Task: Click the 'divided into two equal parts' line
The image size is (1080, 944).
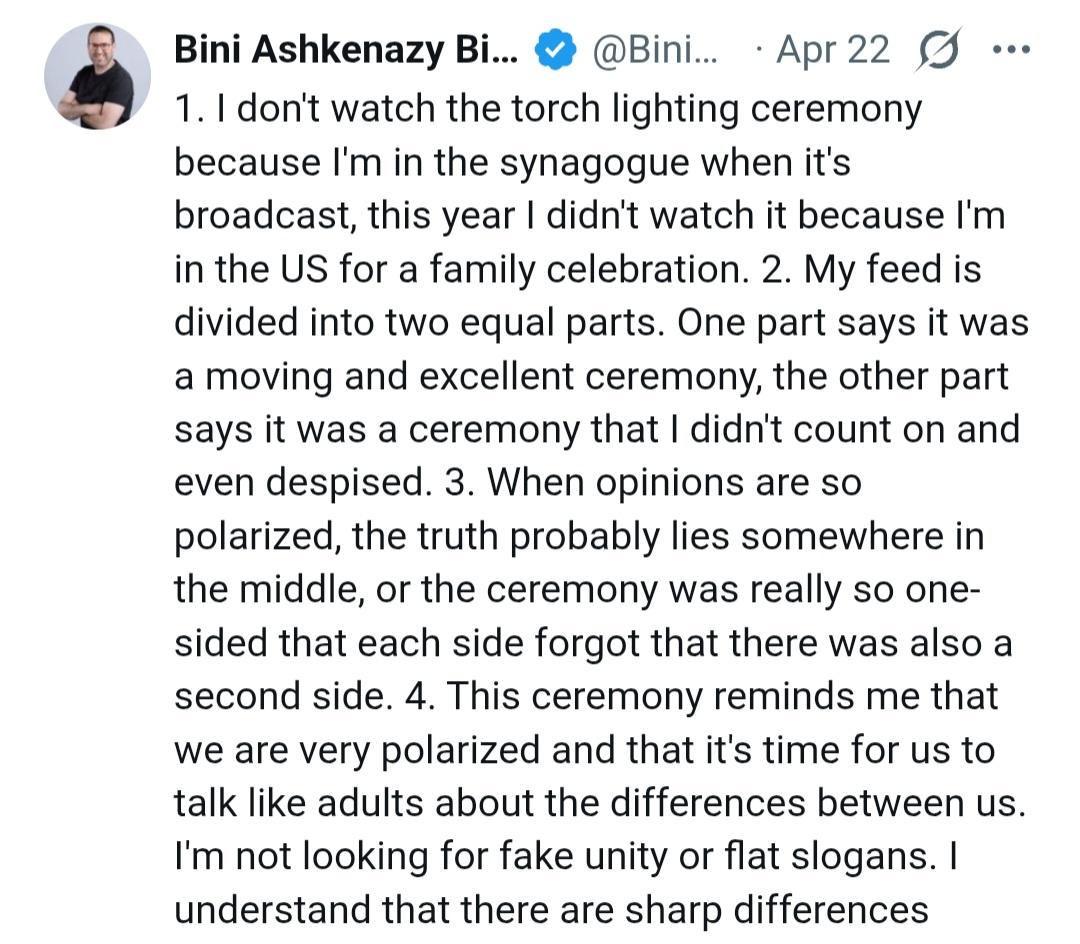Action: click(x=601, y=323)
